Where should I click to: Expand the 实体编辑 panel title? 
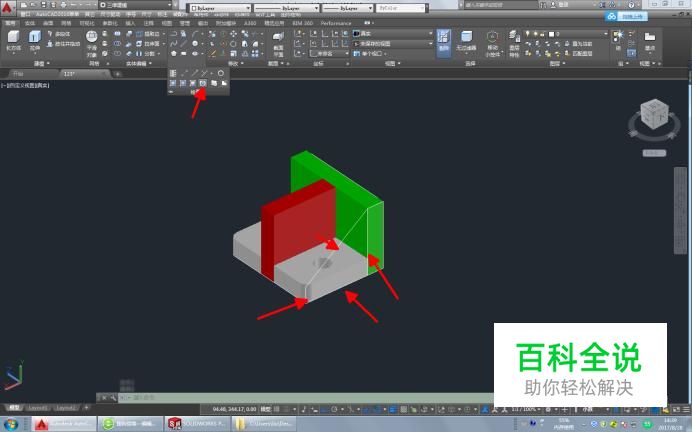(x=139, y=64)
